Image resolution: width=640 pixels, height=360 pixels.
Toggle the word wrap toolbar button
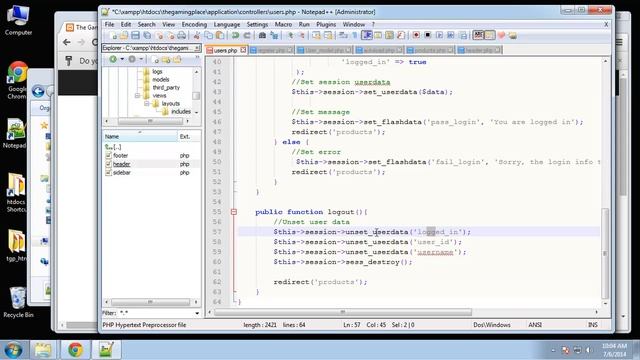(343, 36)
